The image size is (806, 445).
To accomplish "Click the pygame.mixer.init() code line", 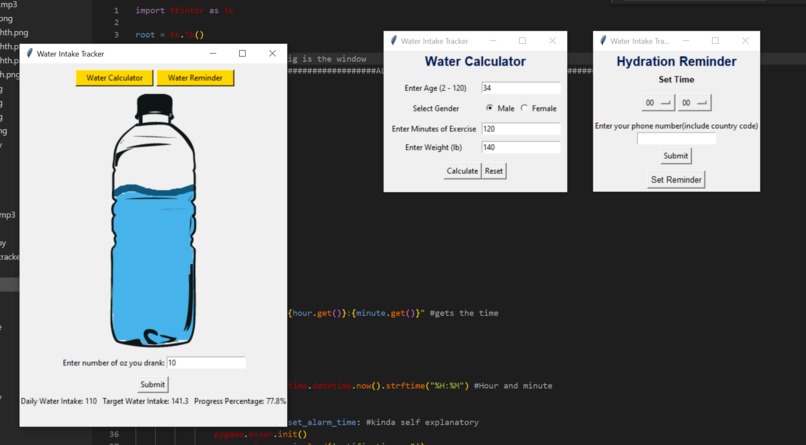I will [x=261, y=434].
